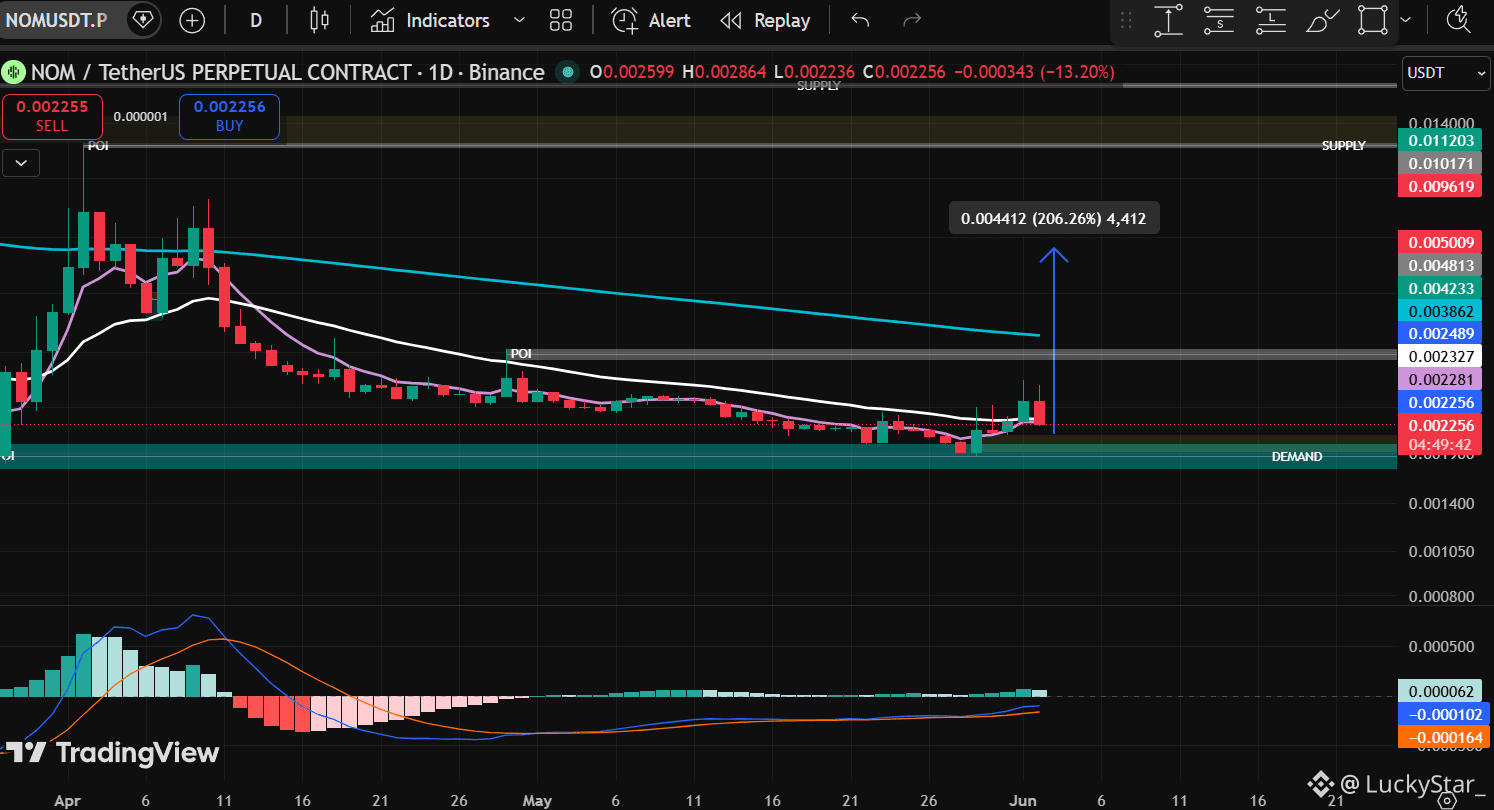This screenshot has width=1494, height=810.
Task: Click the latest red daily candle
Action: [1040, 412]
